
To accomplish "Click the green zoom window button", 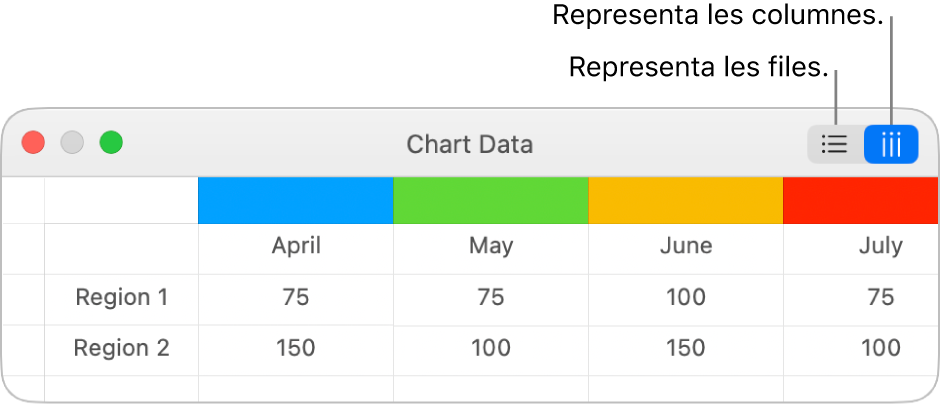I will click(110, 143).
